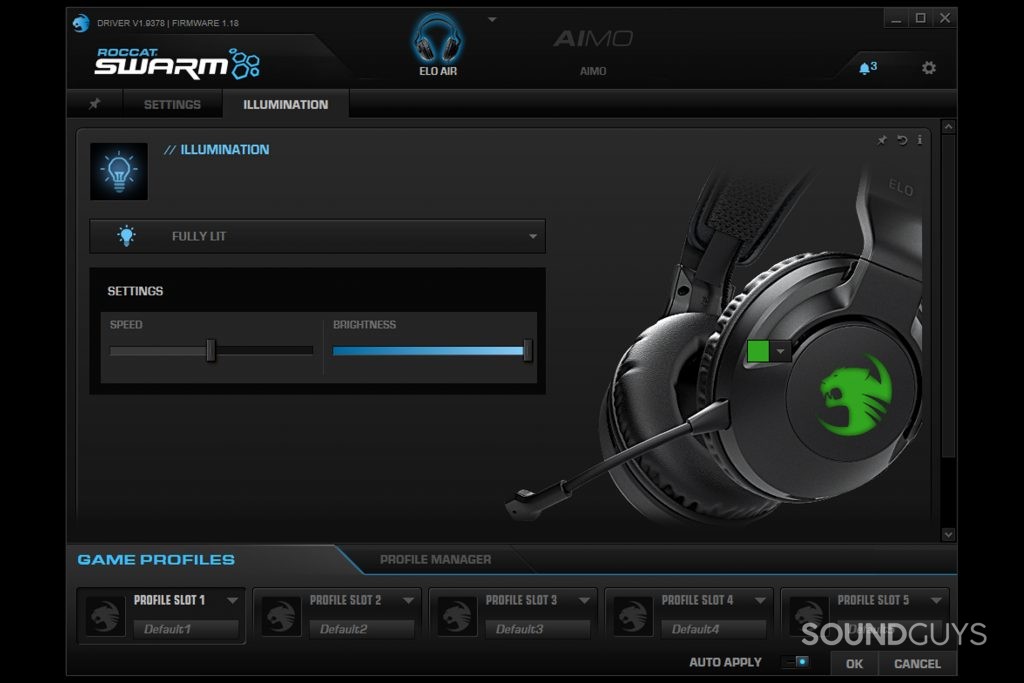Click the CANCEL button
Screen dimensions: 1024x683
[x=918, y=663]
